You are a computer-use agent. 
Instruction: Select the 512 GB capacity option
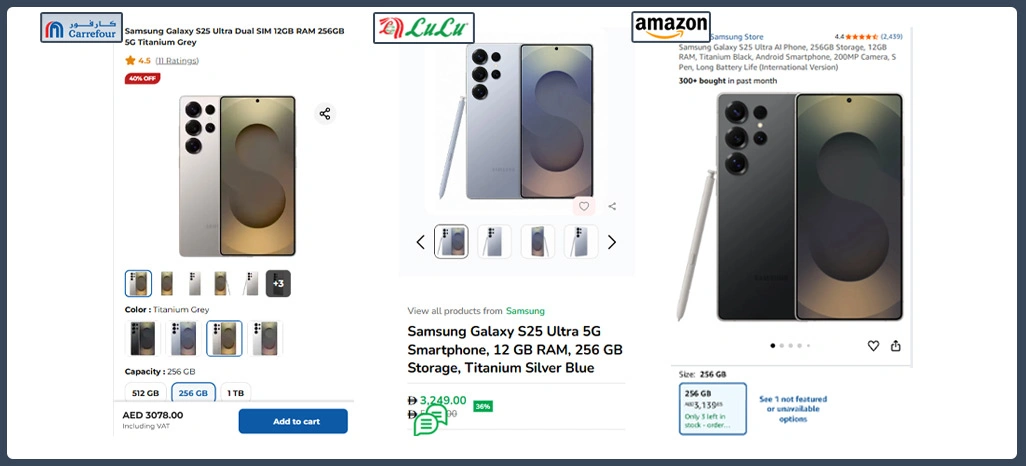pyautogui.click(x=146, y=393)
